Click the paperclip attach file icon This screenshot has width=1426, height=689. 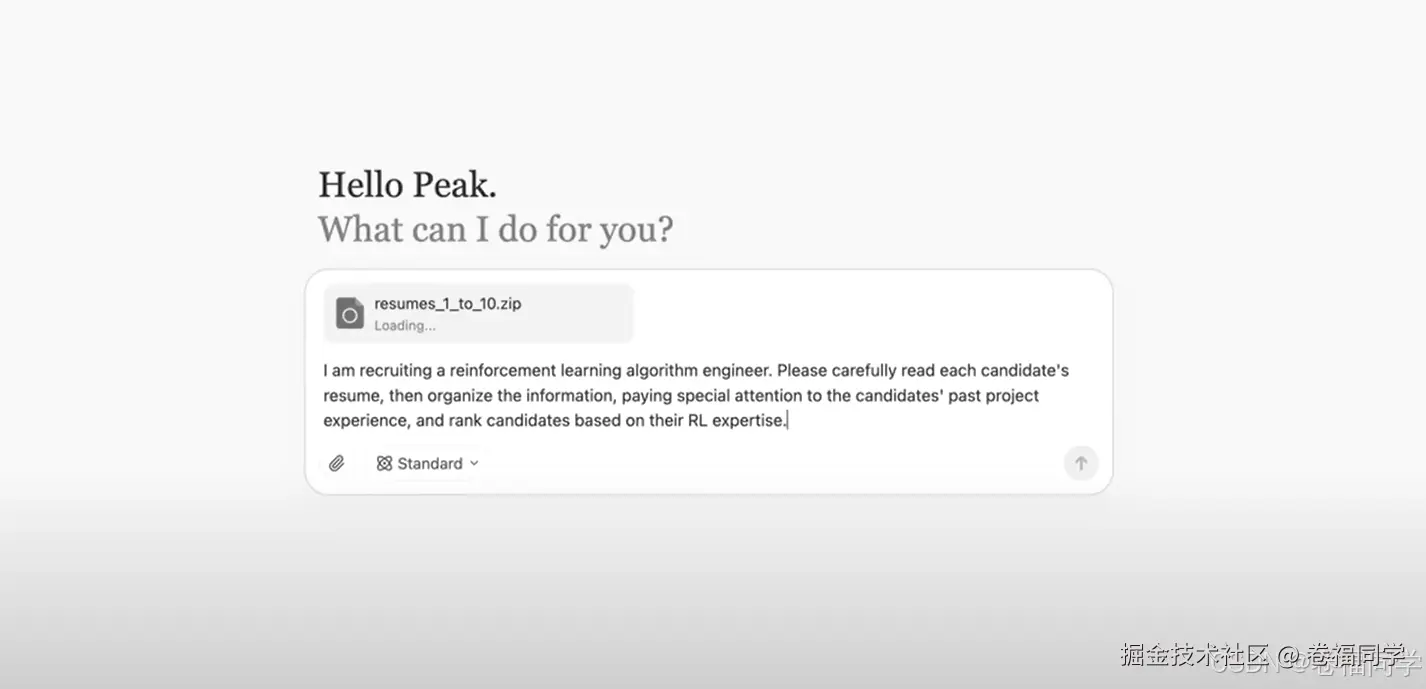337,464
